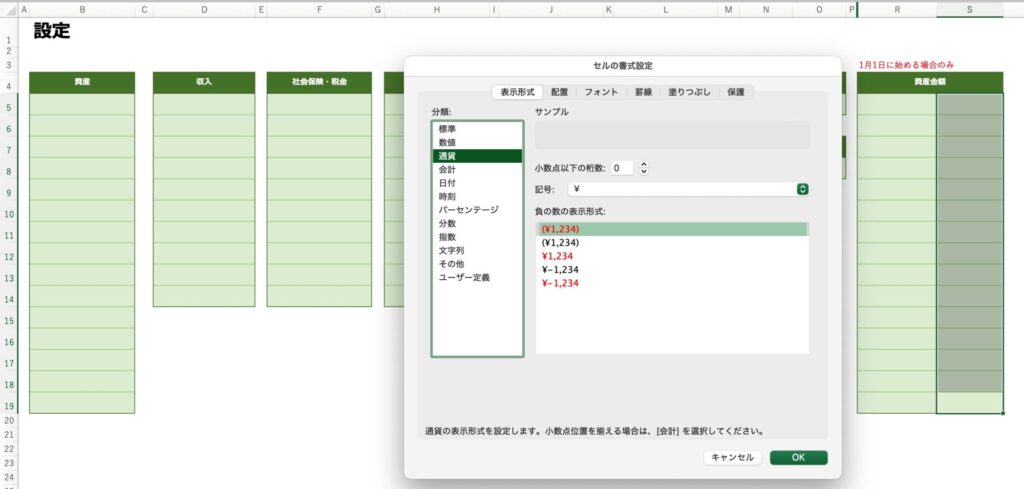Image resolution: width=1024 pixels, height=489 pixels.
Task: Select the 会計 category
Action: [x=447, y=170]
